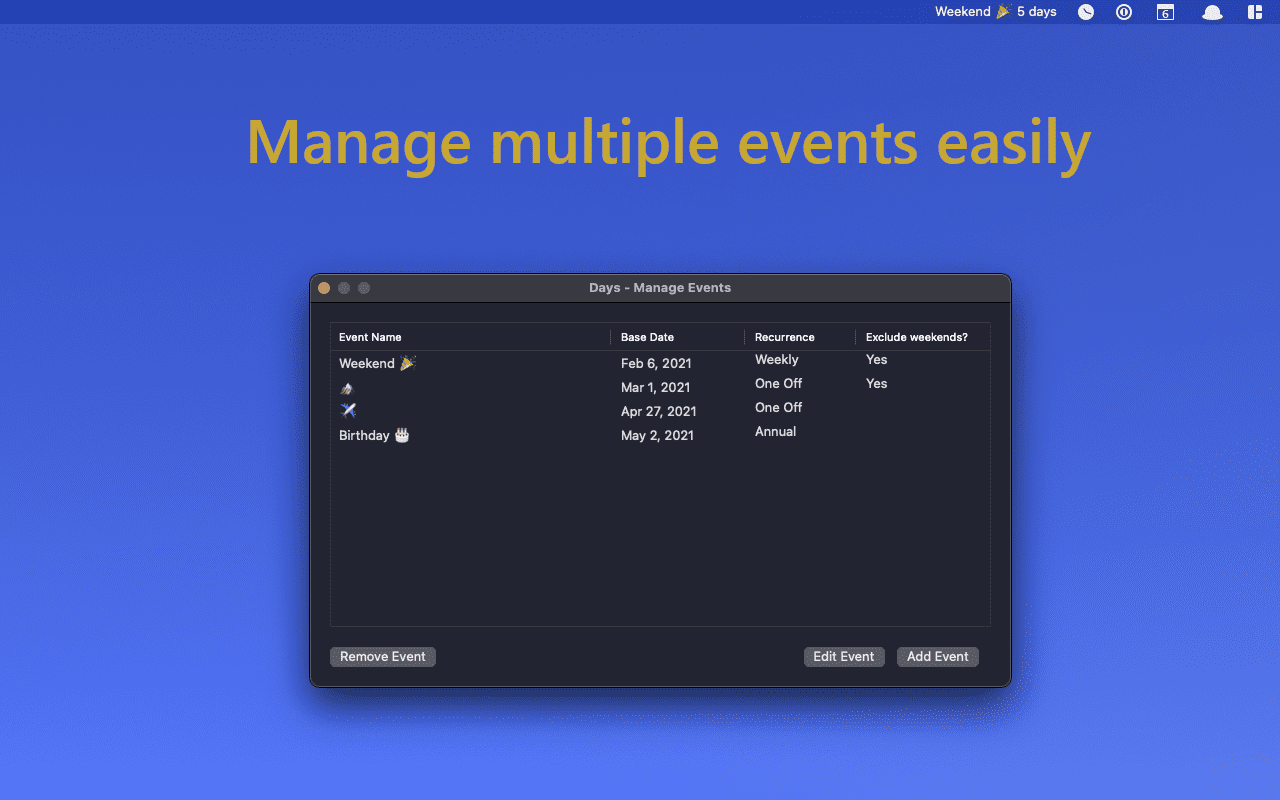Click the birthday cake emoji icon
This screenshot has width=1280, height=800.
click(x=400, y=435)
